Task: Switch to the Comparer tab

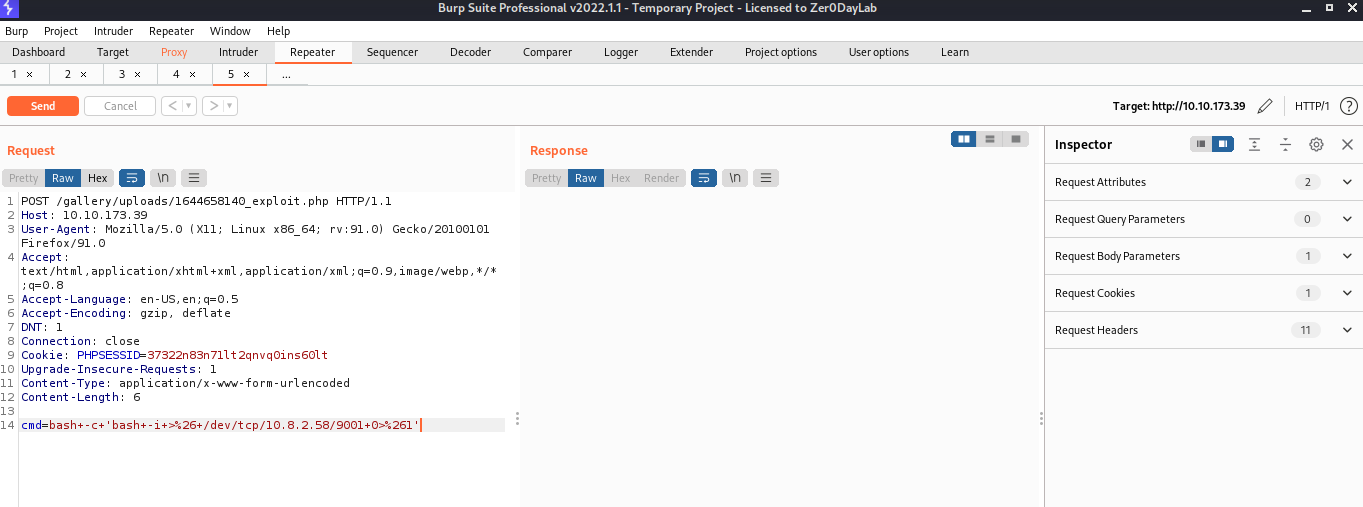Action: 547,52
